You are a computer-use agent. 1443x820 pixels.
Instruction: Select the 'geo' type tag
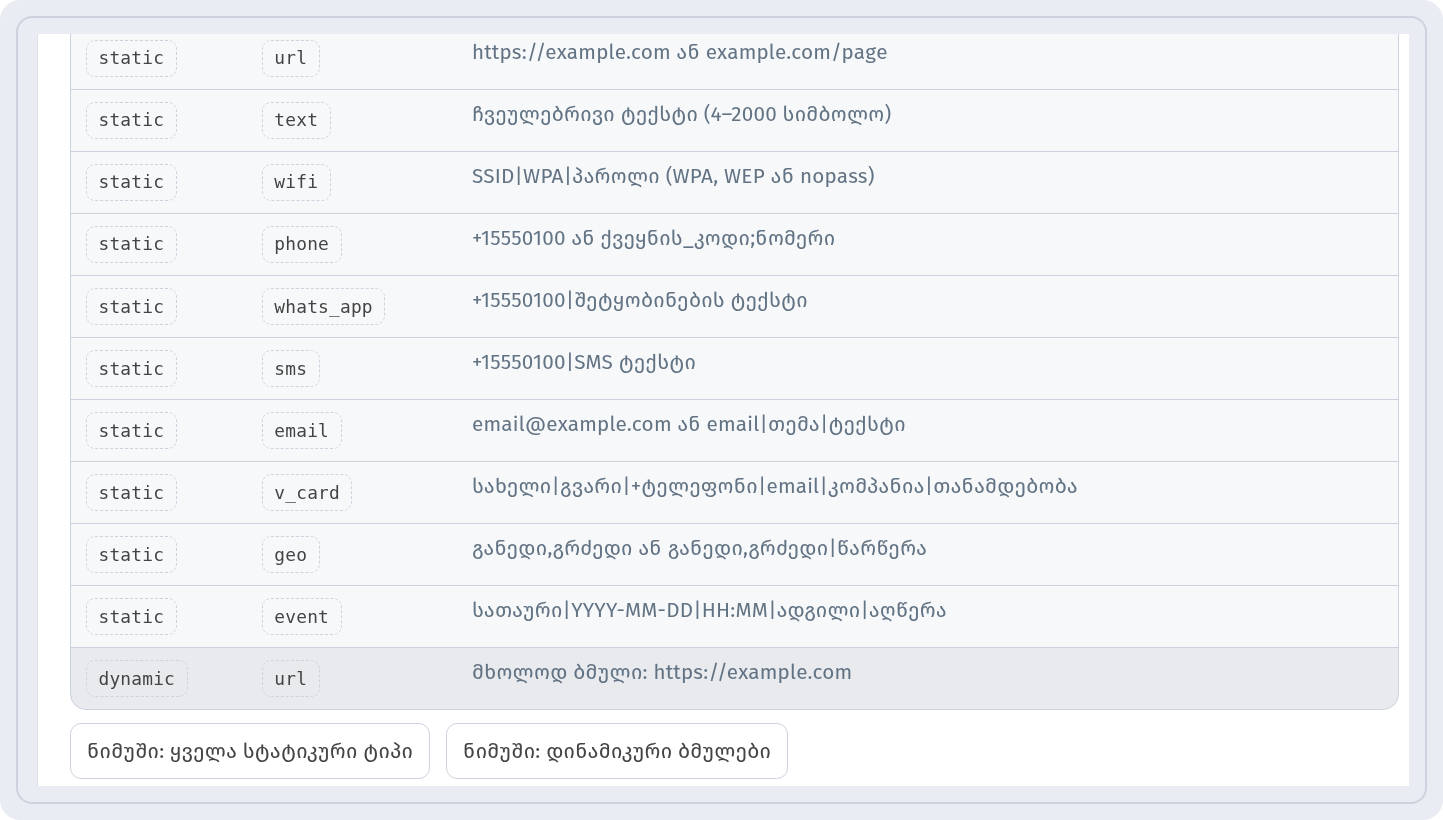[x=291, y=555]
